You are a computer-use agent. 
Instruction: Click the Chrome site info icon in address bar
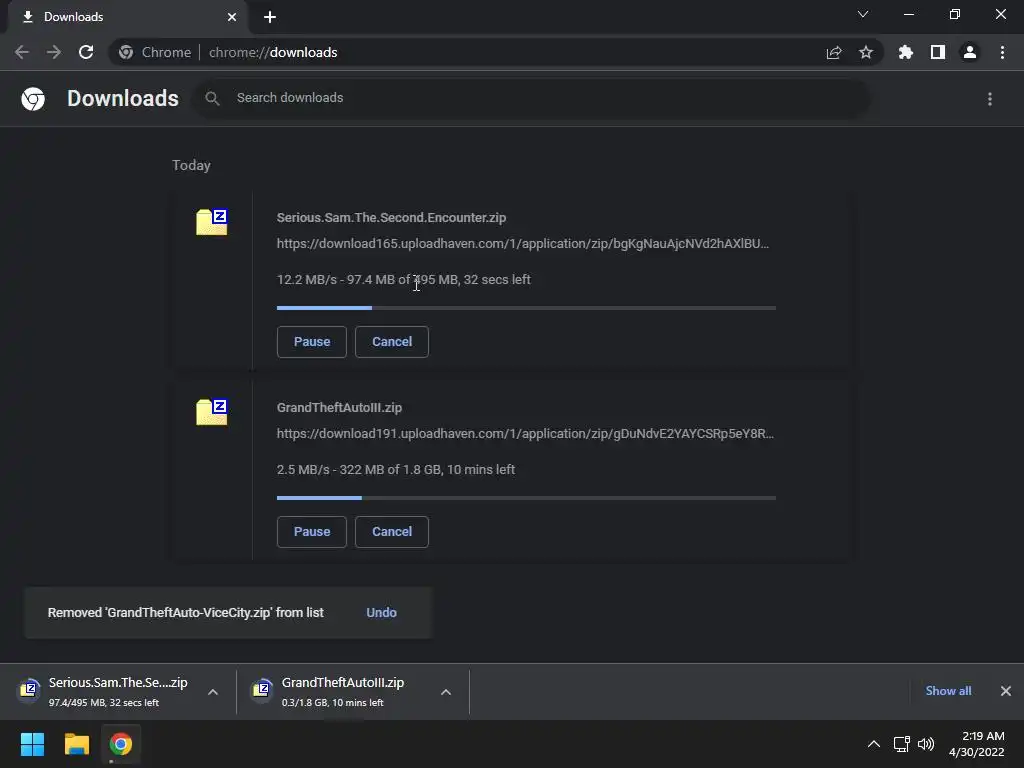pyautogui.click(x=126, y=52)
